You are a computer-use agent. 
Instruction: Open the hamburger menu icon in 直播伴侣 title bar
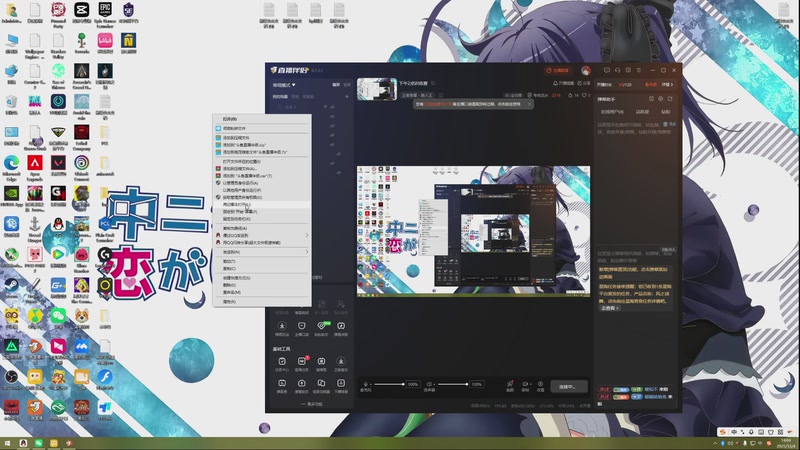pyautogui.click(x=639, y=70)
